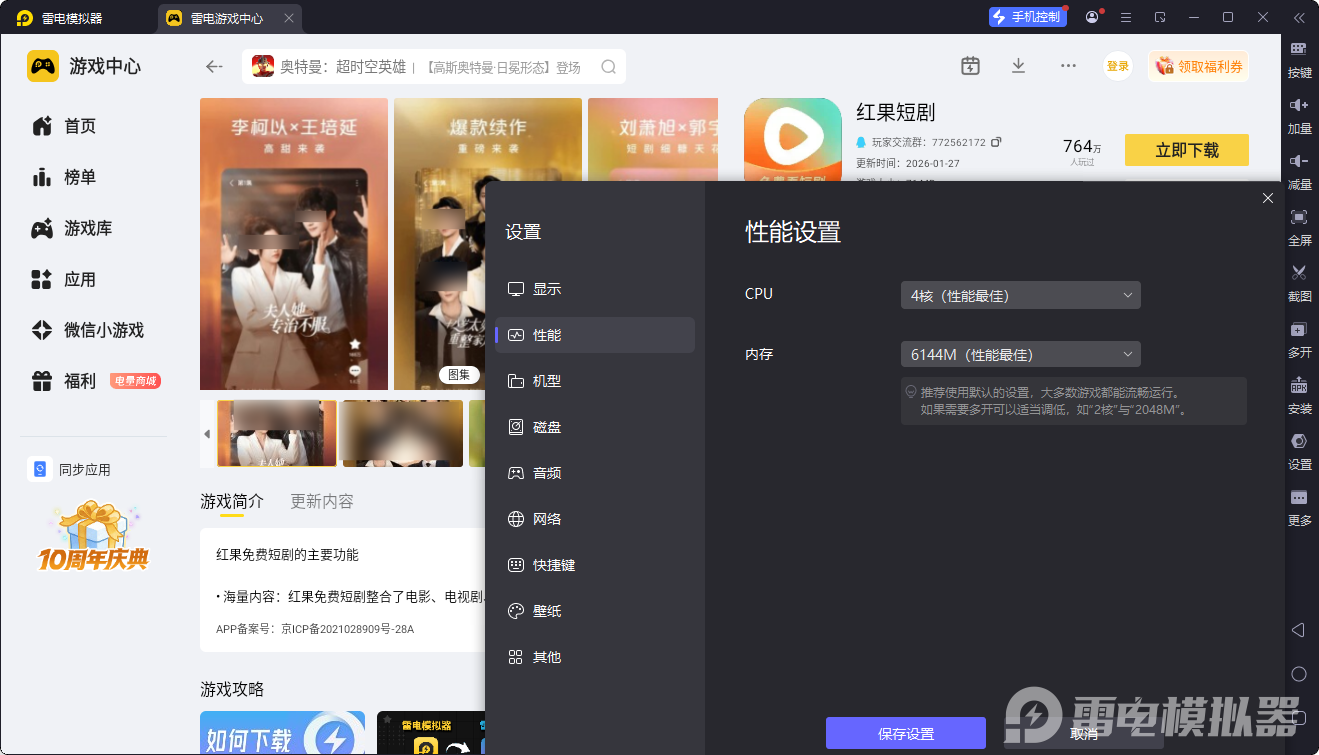Click the 立即下载 button
1319x755 pixels.
tap(1186, 150)
